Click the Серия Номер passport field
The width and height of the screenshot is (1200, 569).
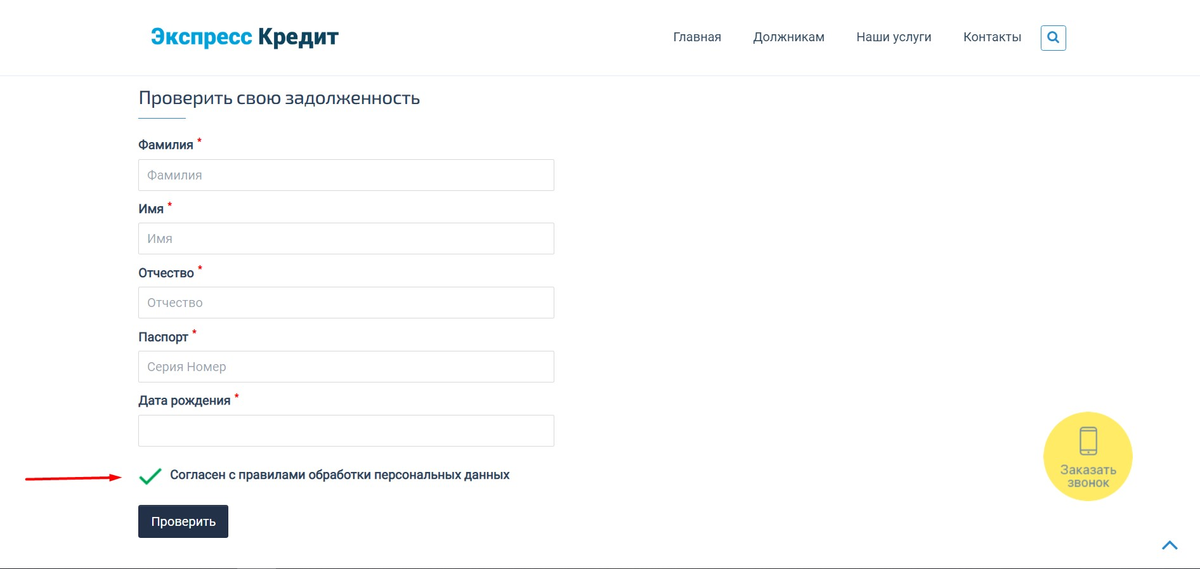[x=346, y=367]
